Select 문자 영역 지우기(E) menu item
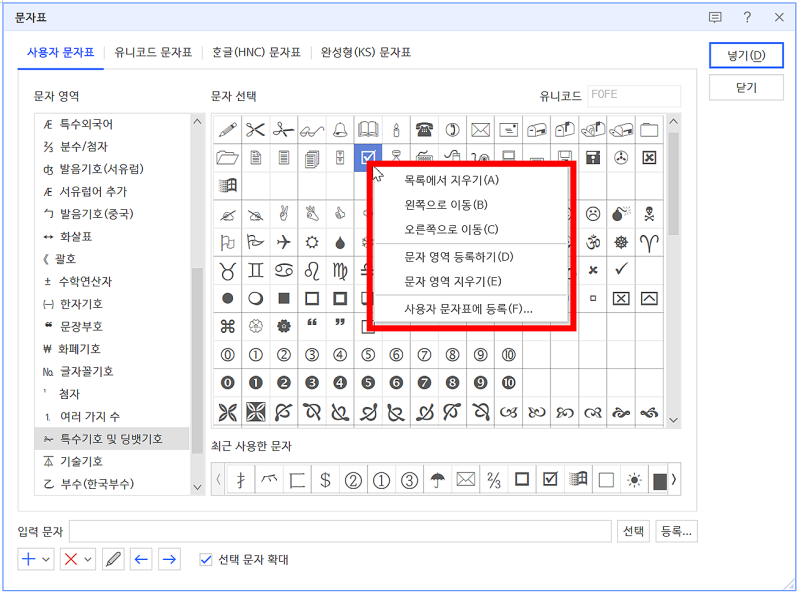Screen dimensions: 800x593 pyautogui.click(x=471, y=281)
